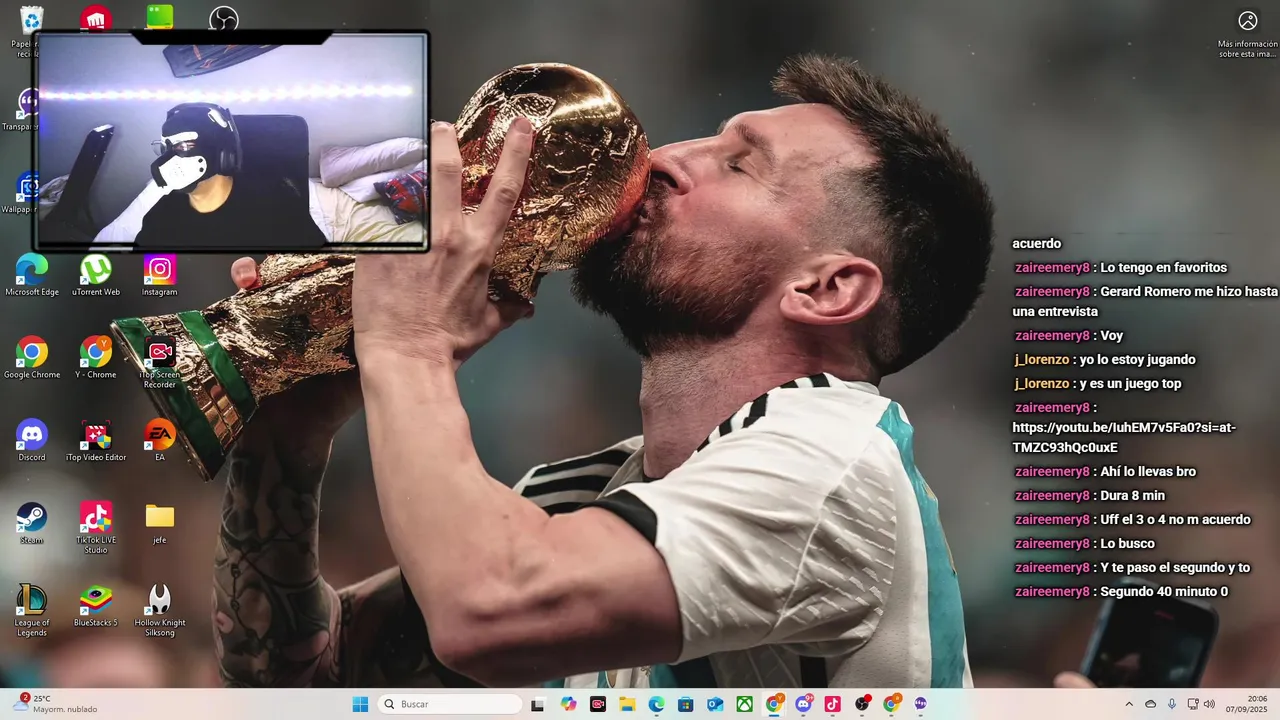Screen dimensions: 1280x720
Task: Open the Windows Start menu
Action: 360,704
